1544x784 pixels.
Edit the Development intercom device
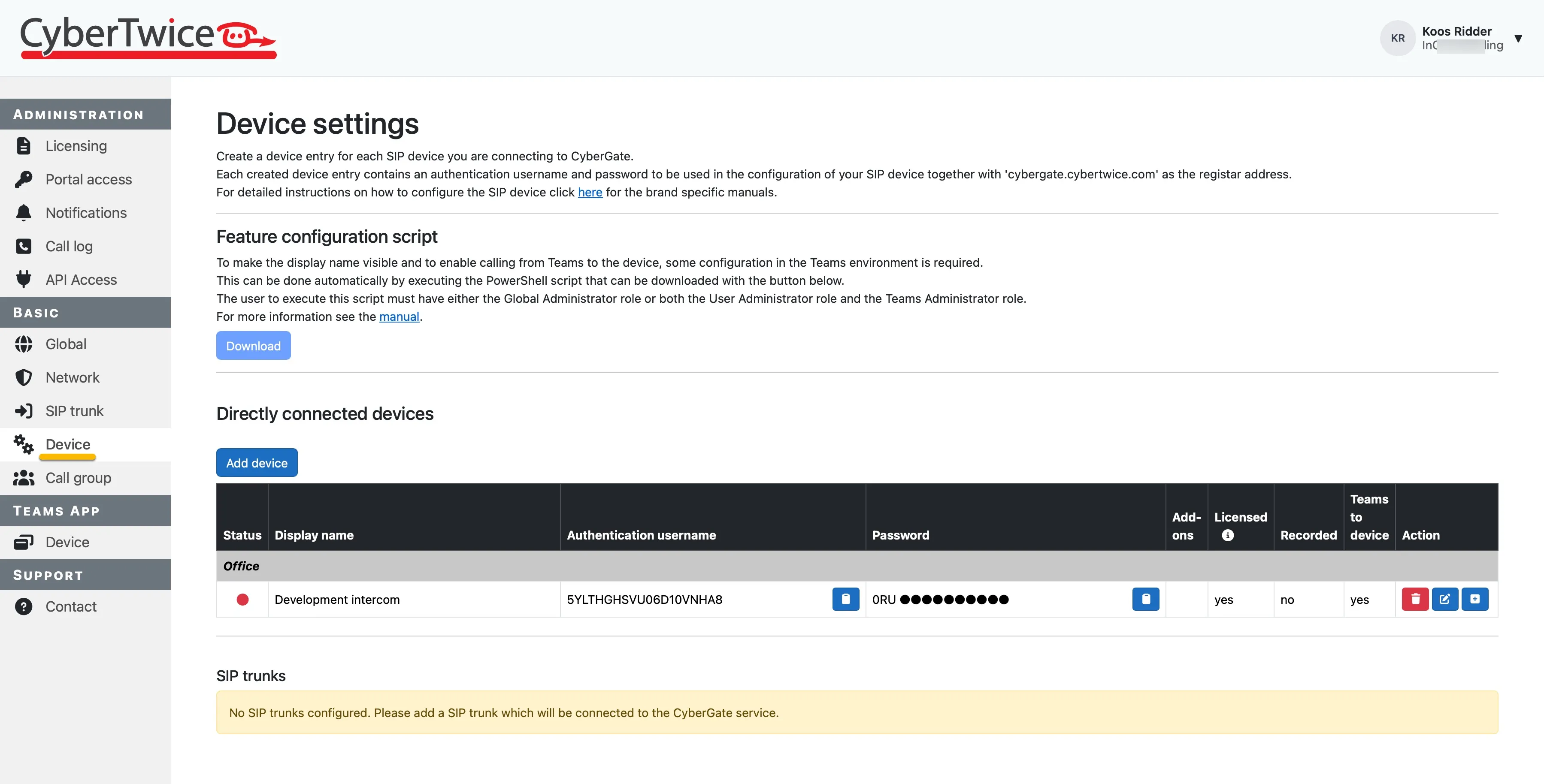coord(1444,599)
